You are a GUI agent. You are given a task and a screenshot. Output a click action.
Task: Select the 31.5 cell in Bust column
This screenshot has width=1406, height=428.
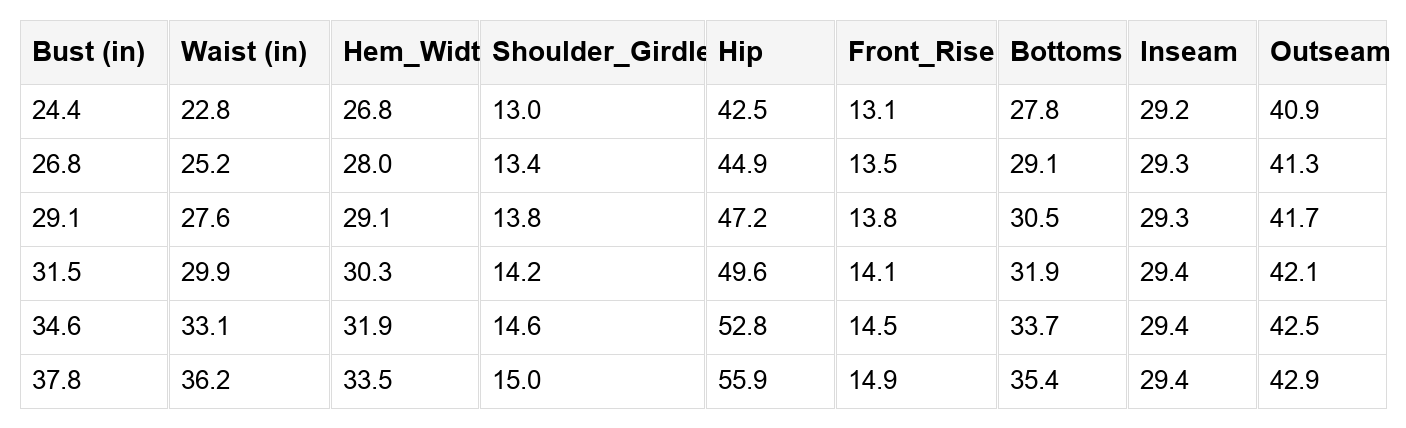pos(57,273)
